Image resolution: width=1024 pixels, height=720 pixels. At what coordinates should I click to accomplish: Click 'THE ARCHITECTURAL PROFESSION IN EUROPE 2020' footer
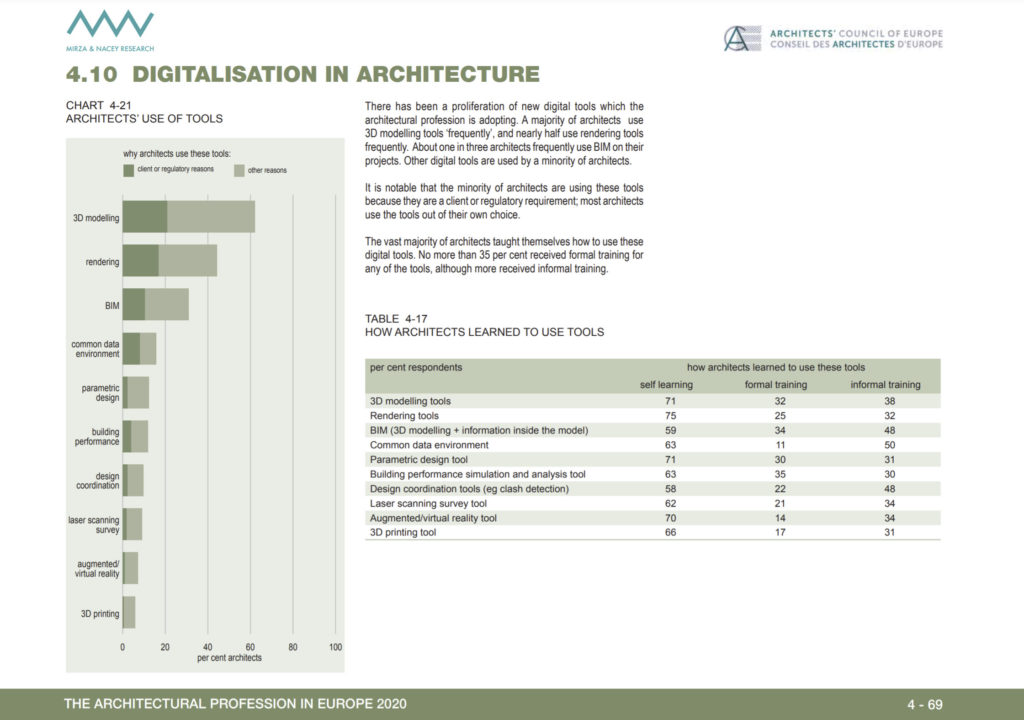coord(235,704)
